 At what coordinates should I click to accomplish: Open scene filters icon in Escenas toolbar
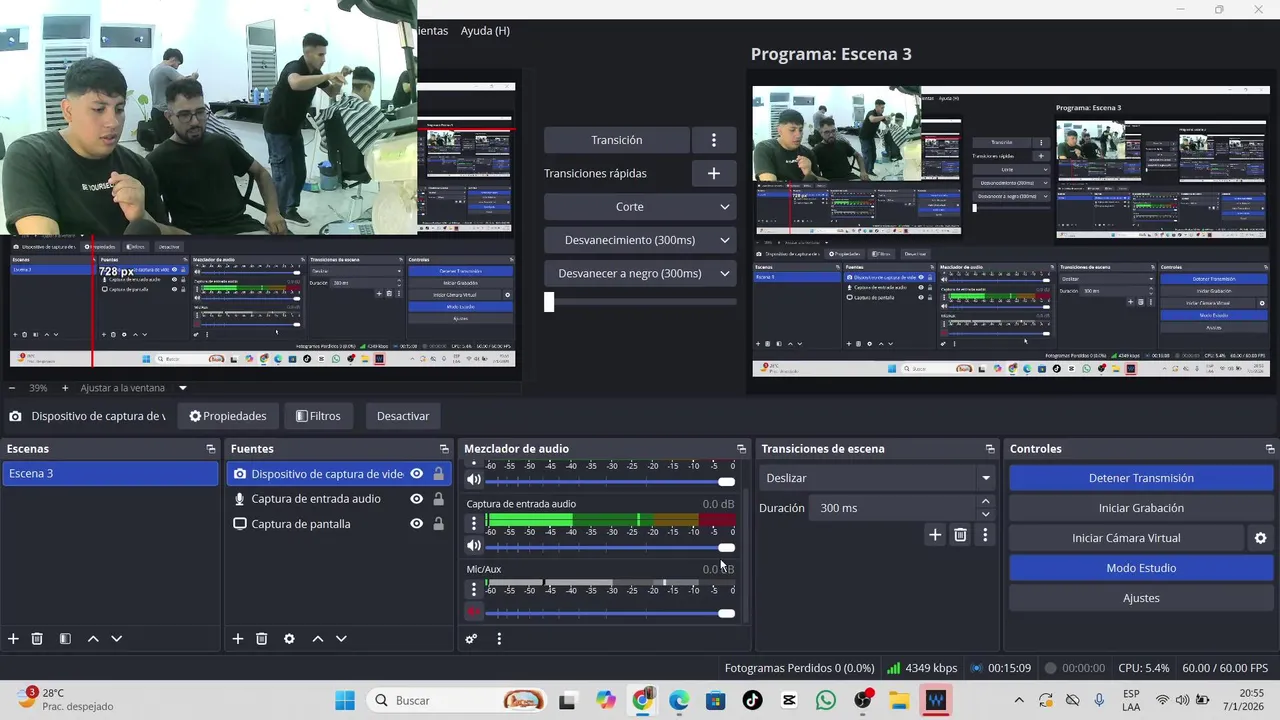(65, 639)
